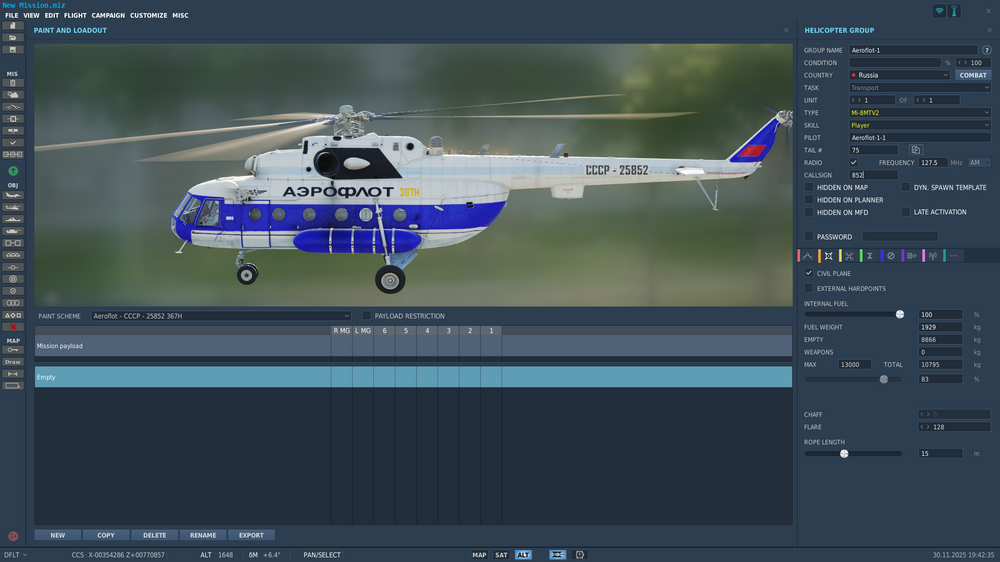This screenshot has height=562, width=1000.
Task: Open the CUSTOMIZE menu
Action: click(149, 15)
